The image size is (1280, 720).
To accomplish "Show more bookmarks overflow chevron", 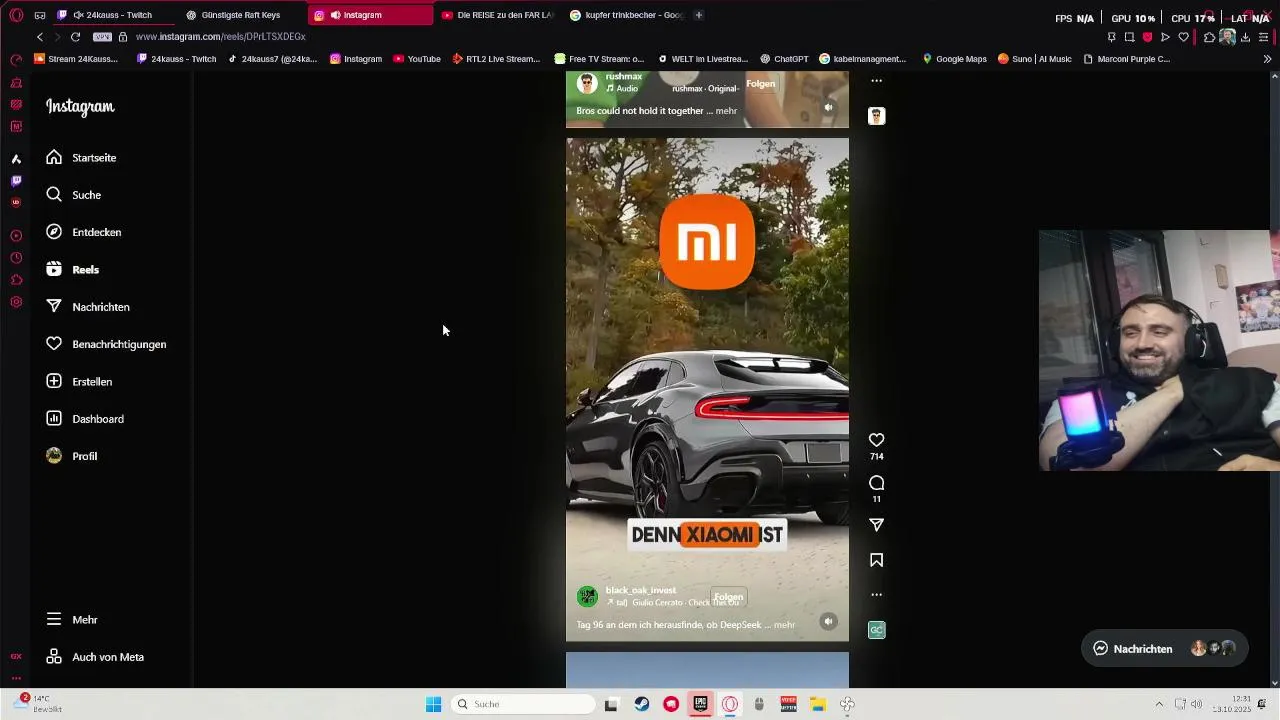I will [x=1267, y=59].
